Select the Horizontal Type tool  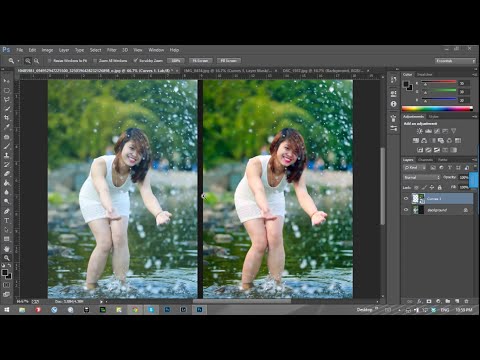(x=6, y=220)
